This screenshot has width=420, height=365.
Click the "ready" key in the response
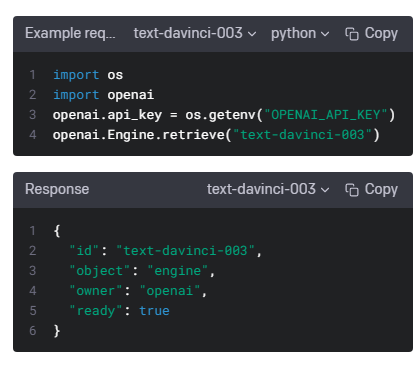pos(96,311)
